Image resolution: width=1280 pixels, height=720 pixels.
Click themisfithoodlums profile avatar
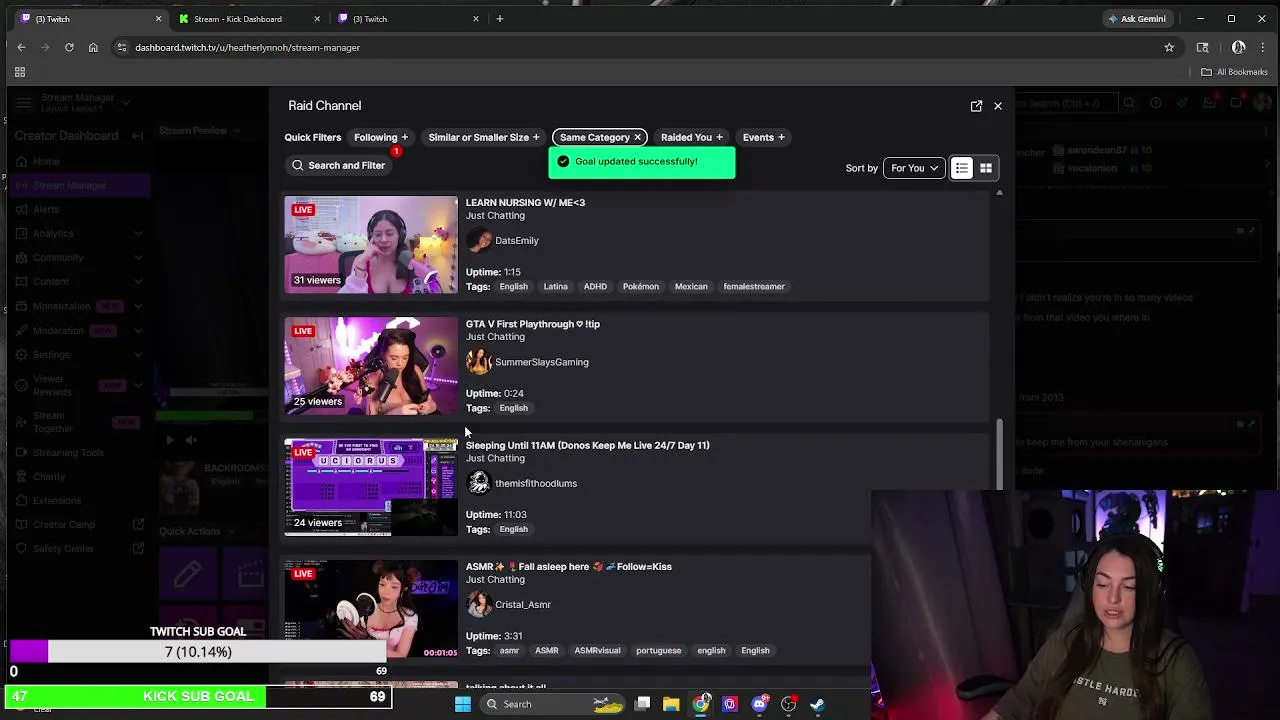tap(479, 483)
